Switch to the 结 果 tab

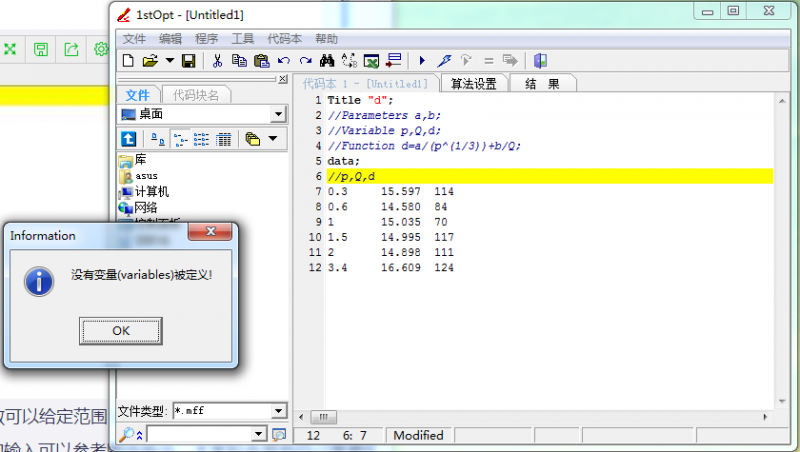542,84
